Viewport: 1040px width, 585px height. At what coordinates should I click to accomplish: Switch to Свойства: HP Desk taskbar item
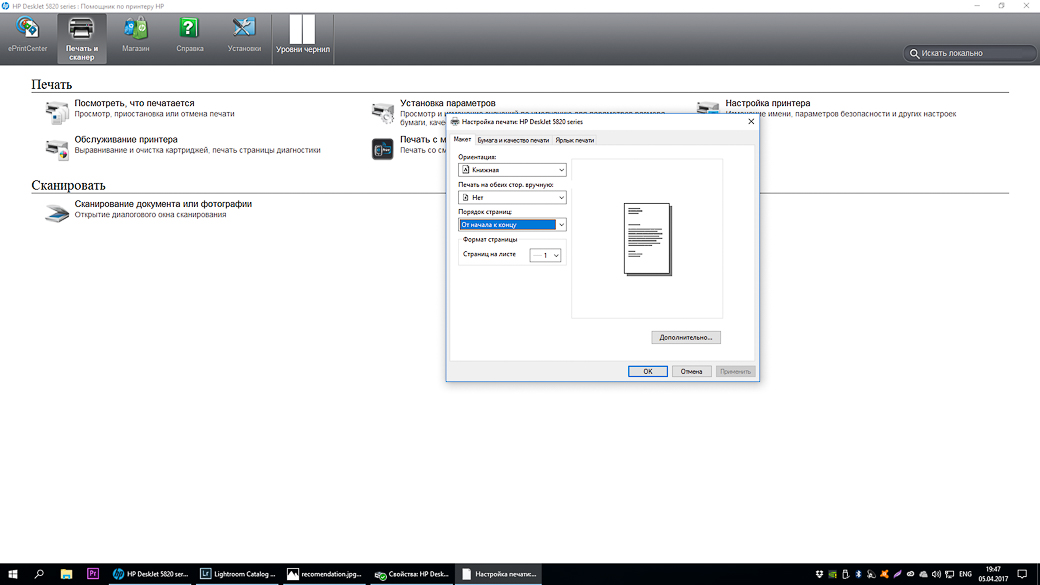(411, 574)
